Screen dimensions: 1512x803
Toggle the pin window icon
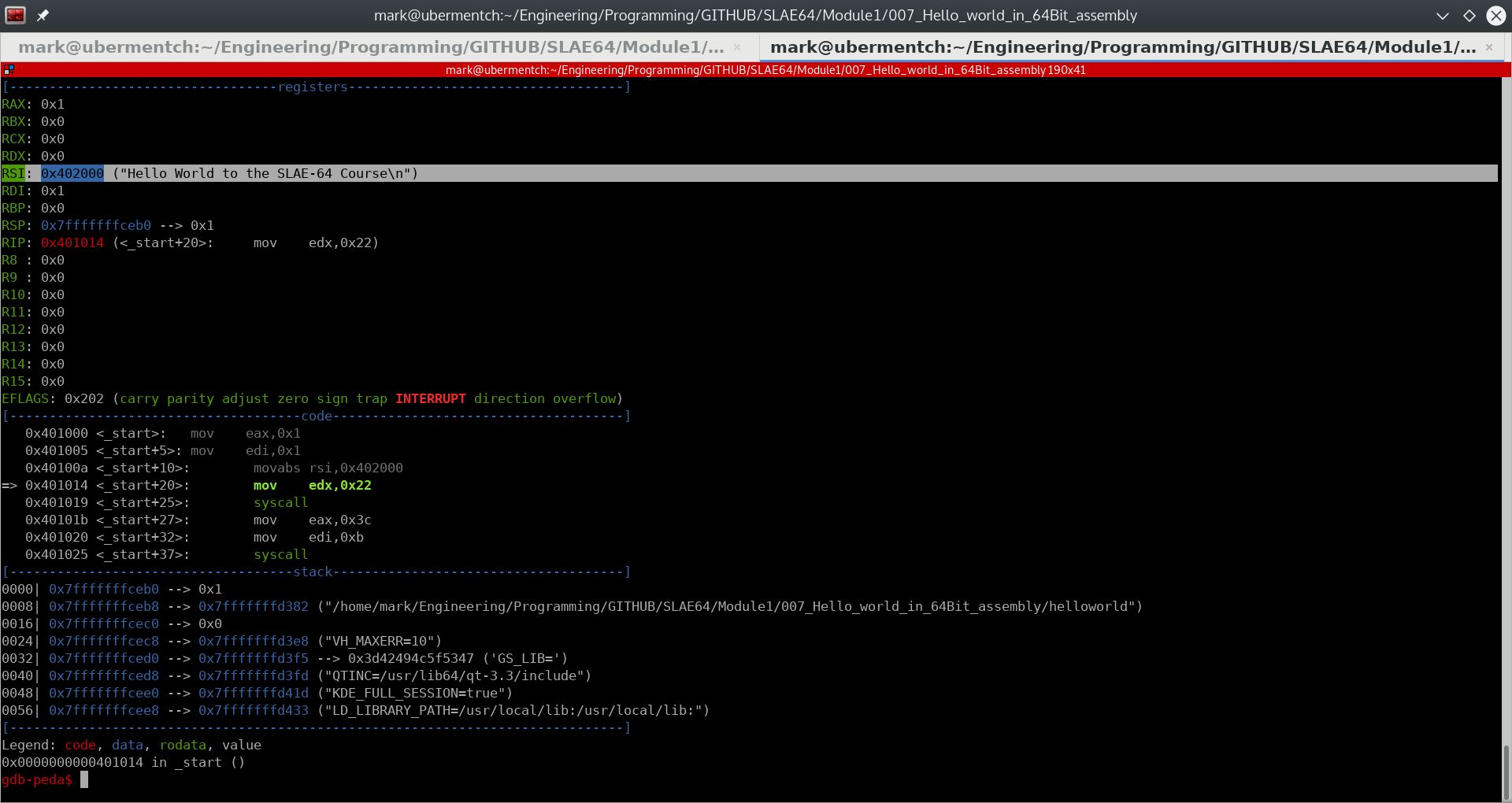[x=43, y=15]
